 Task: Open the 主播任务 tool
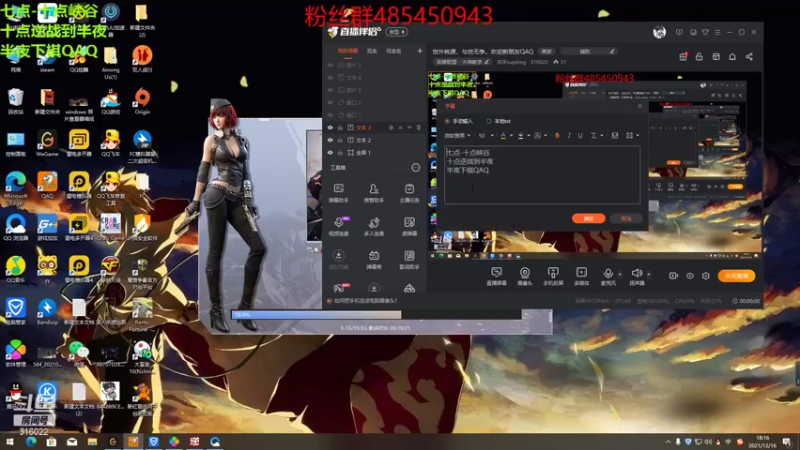click(409, 193)
